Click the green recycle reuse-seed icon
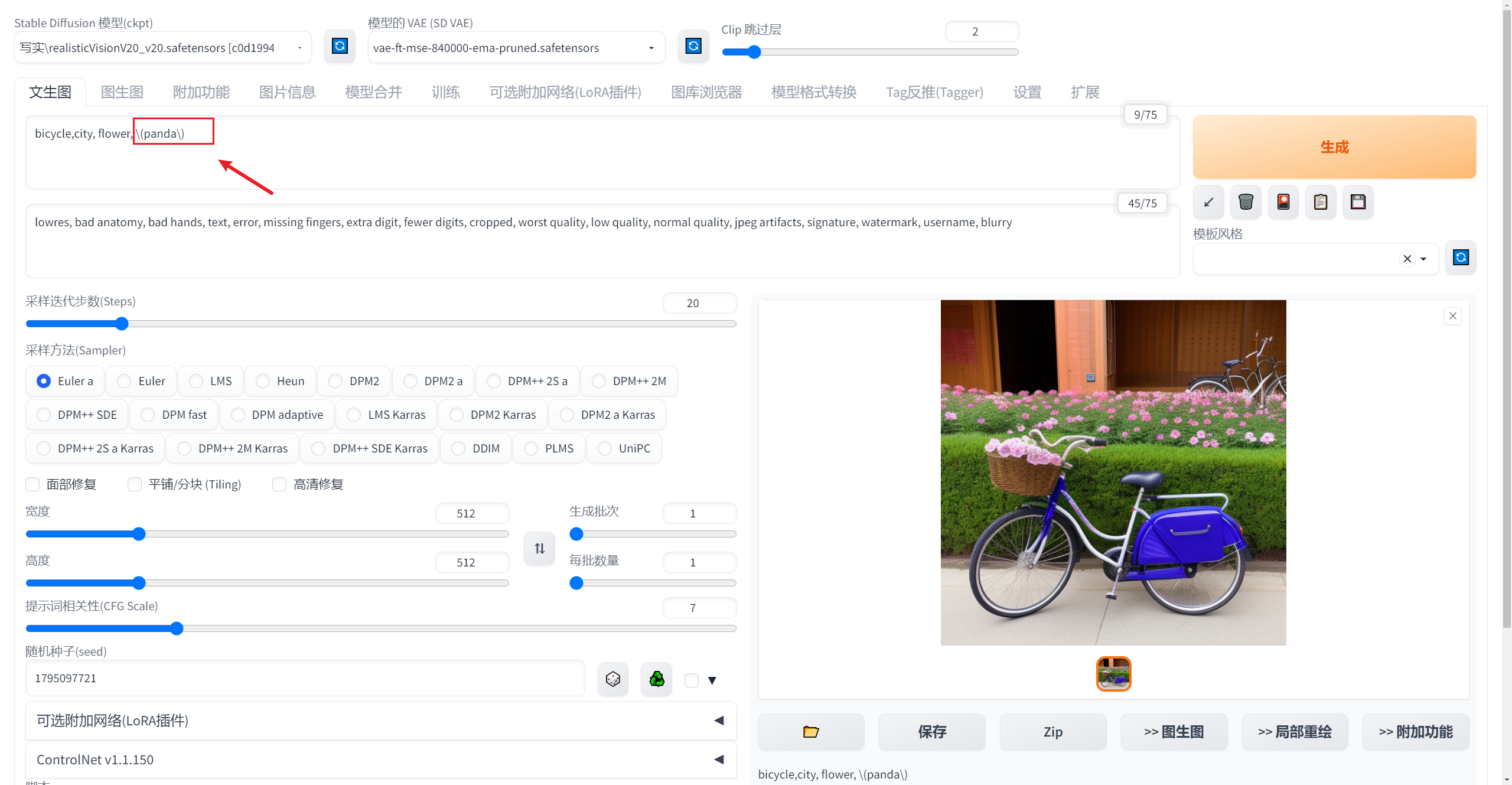Viewport: 1512px width, 785px height. [656, 679]
